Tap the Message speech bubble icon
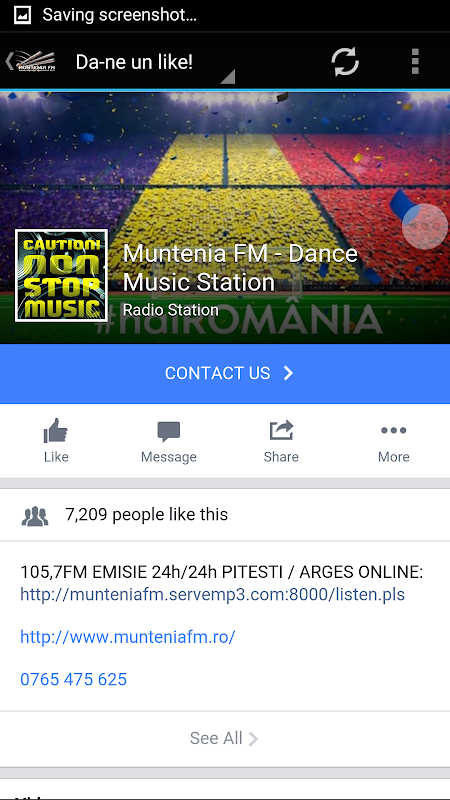Image resolution: width=450 pixels, height=800 pixels. point(168,432)
